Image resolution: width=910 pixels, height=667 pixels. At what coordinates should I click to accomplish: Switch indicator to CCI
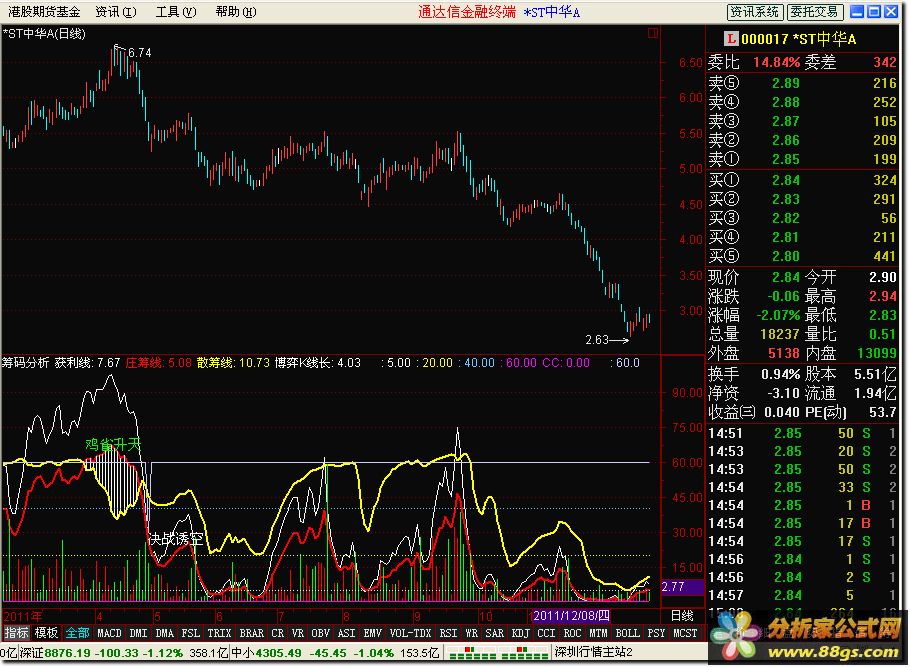546,633
